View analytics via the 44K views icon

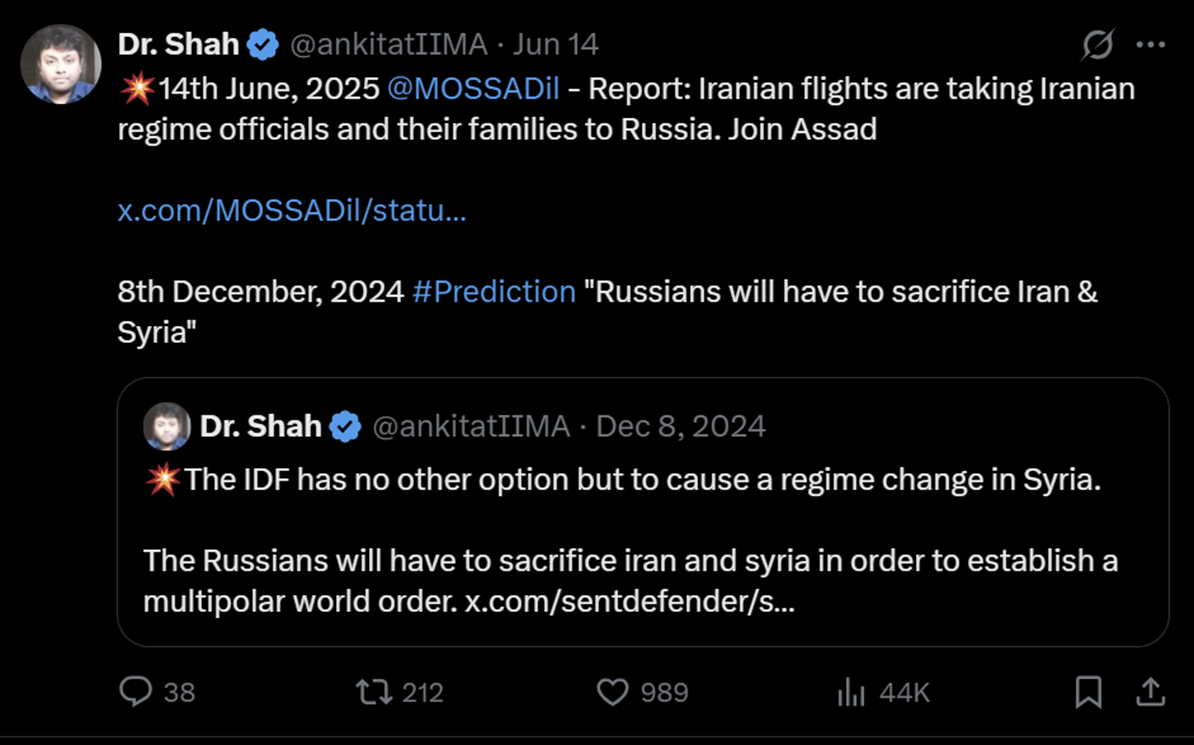(849, 691)
